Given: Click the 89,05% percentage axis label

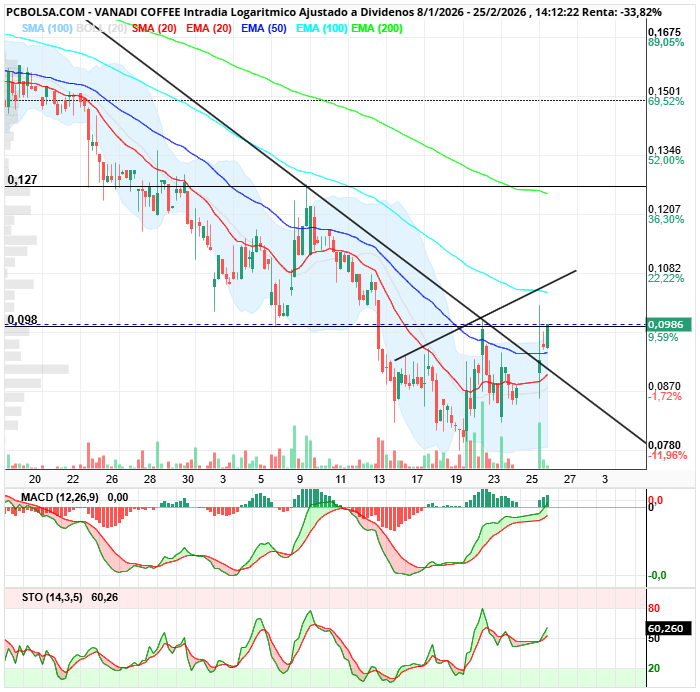Looking at the screenshot, I should click(x=666, y=43).
